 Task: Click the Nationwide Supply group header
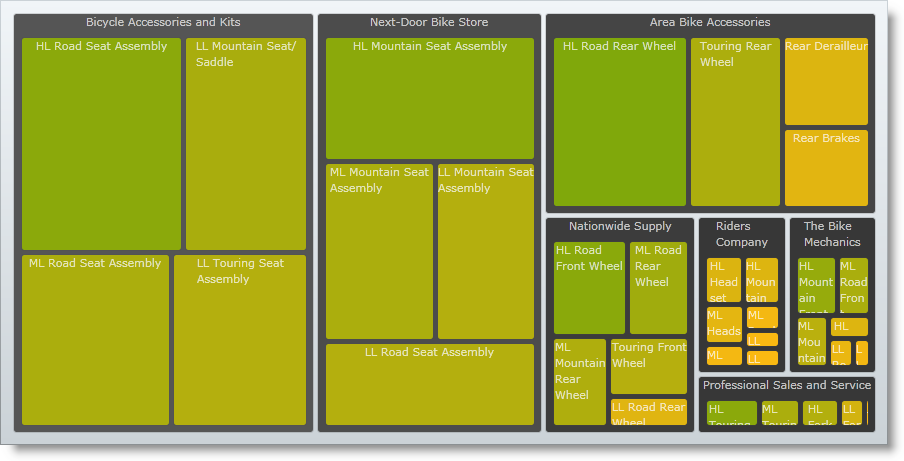click(x=620, y=226)
